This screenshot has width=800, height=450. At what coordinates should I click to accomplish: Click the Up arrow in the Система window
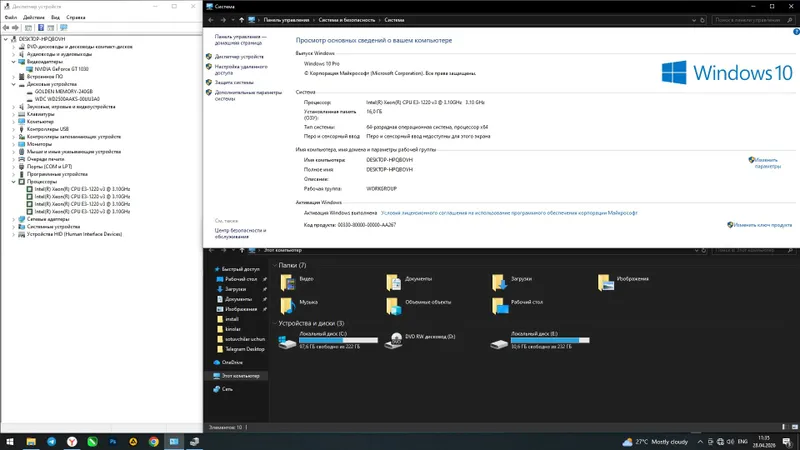click(x=242, y=20)
